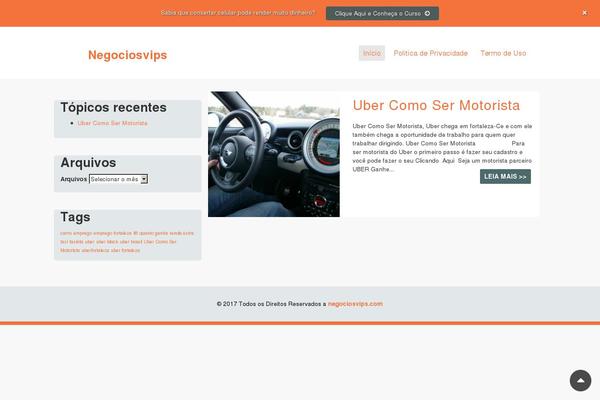Close the orange promo banner
Screen dimensions: 600x400
(584, 13)
